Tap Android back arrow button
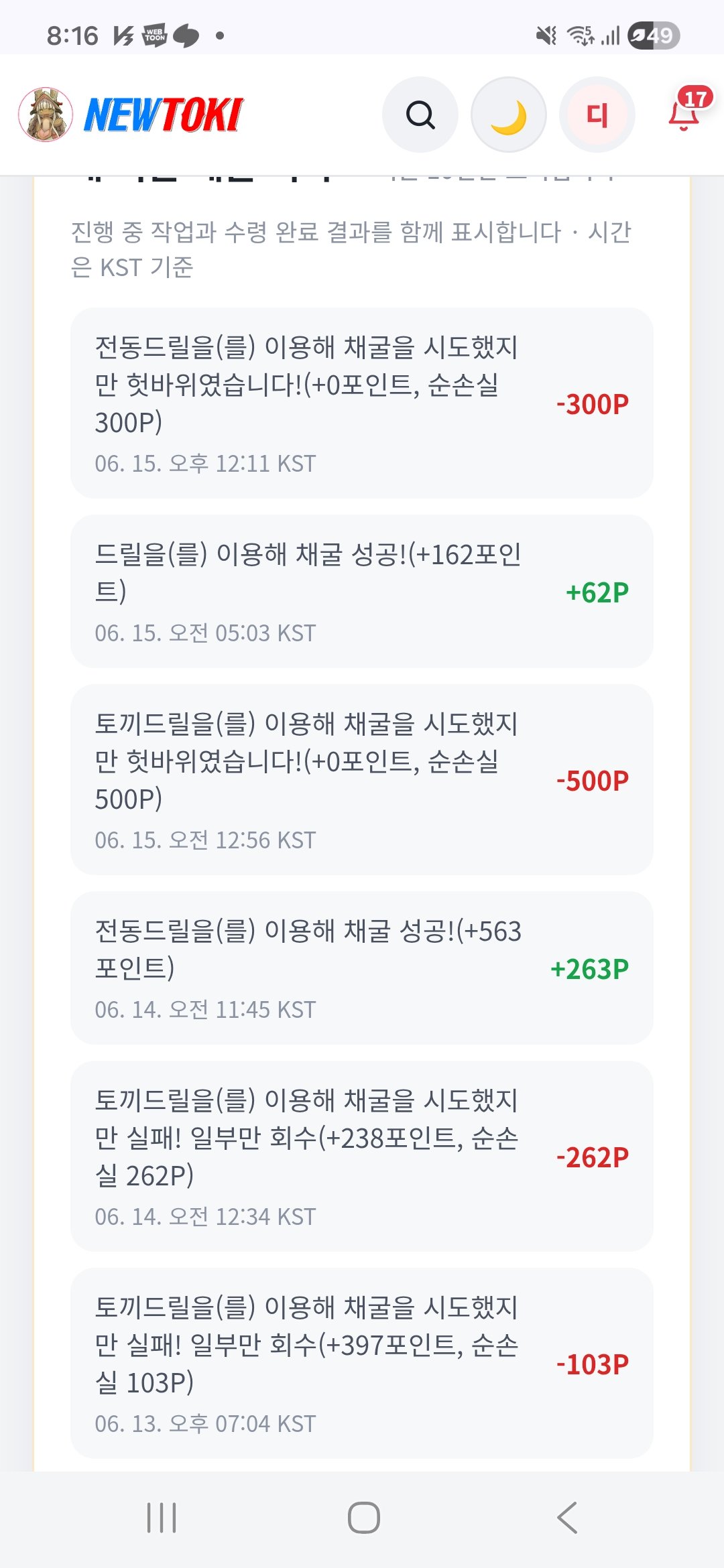 pyautogui.click(x=567, y=1518)
